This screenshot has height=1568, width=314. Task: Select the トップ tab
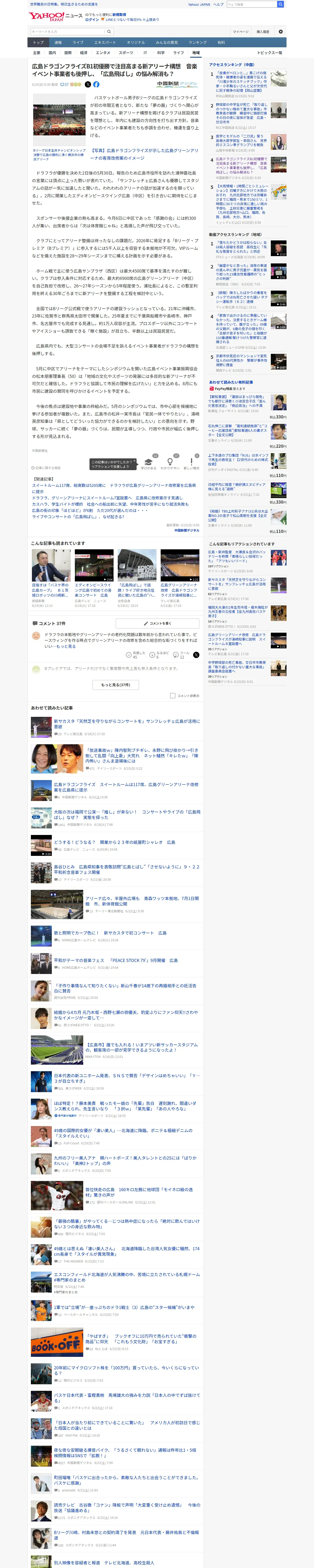[38, 43]
